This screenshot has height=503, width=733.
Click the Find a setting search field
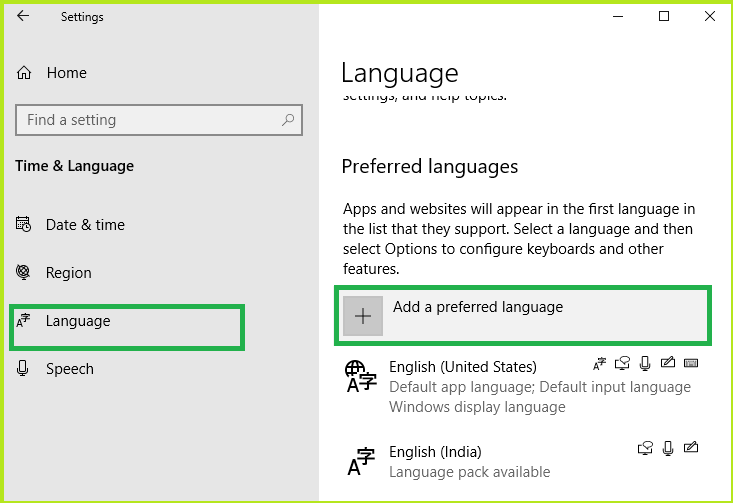159,120
